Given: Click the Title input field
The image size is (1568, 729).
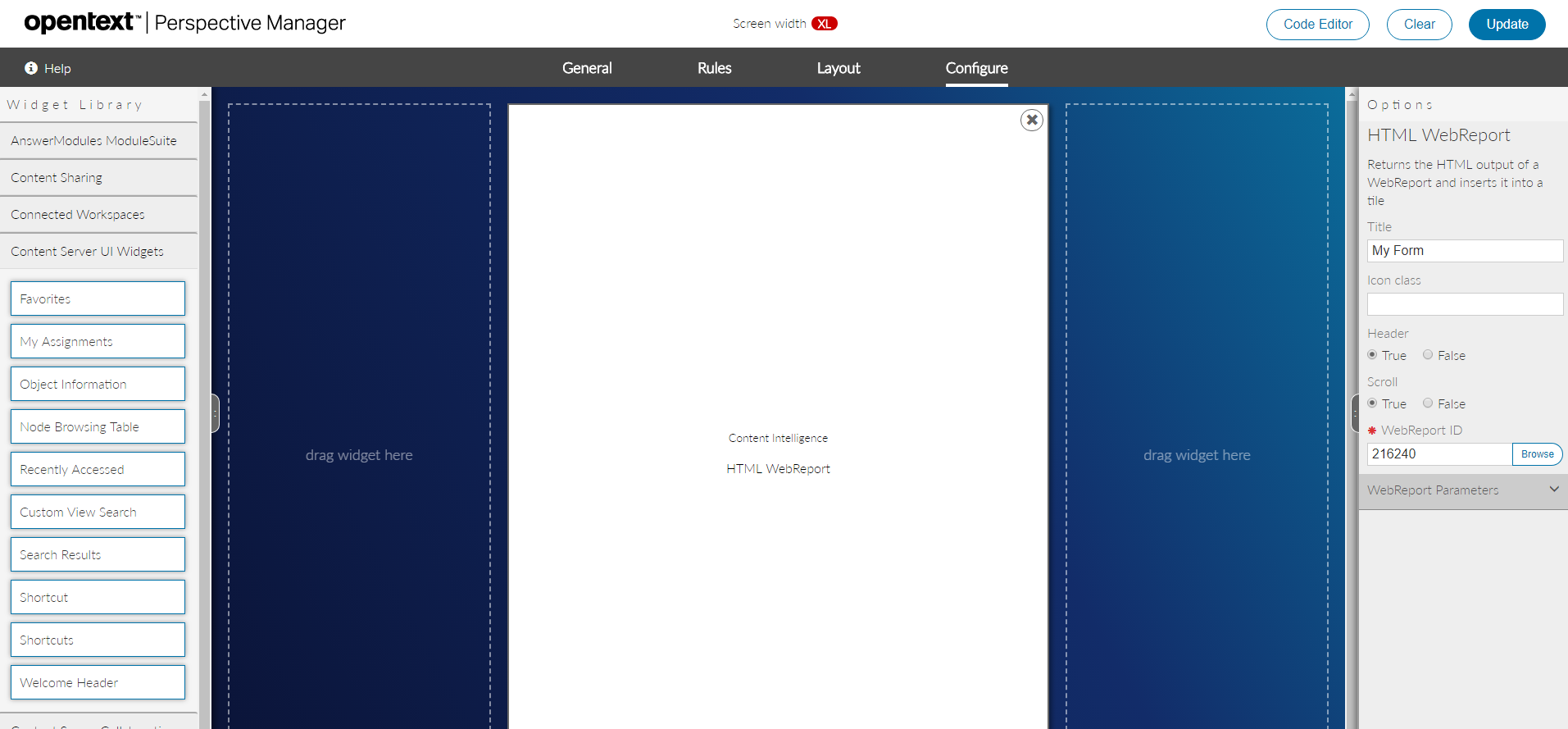Looking at the screenshot, I should point(1464,251).
